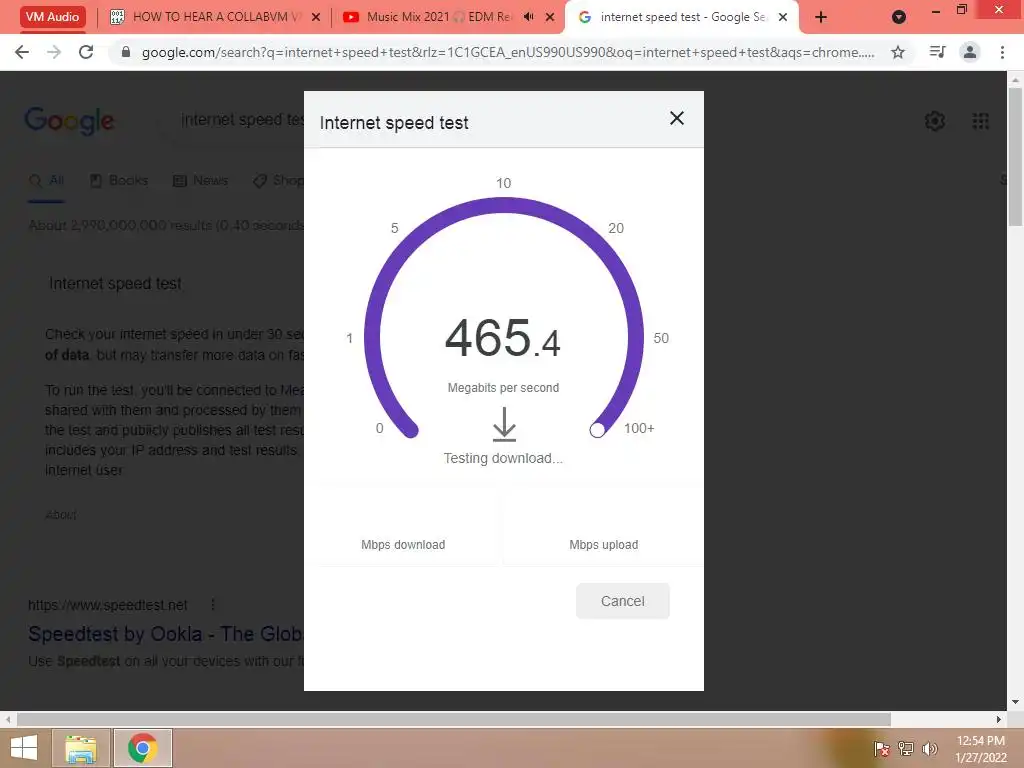Open Google settings gear icon
Screen dimensions: 1024x768
(935, 121)
